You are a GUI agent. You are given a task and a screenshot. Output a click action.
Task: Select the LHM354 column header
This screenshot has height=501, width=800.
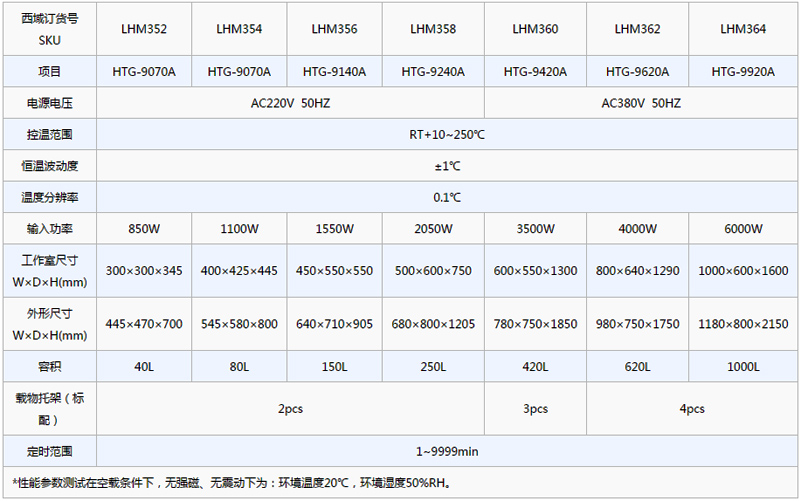pyautogui.click(x=239, y=30)
